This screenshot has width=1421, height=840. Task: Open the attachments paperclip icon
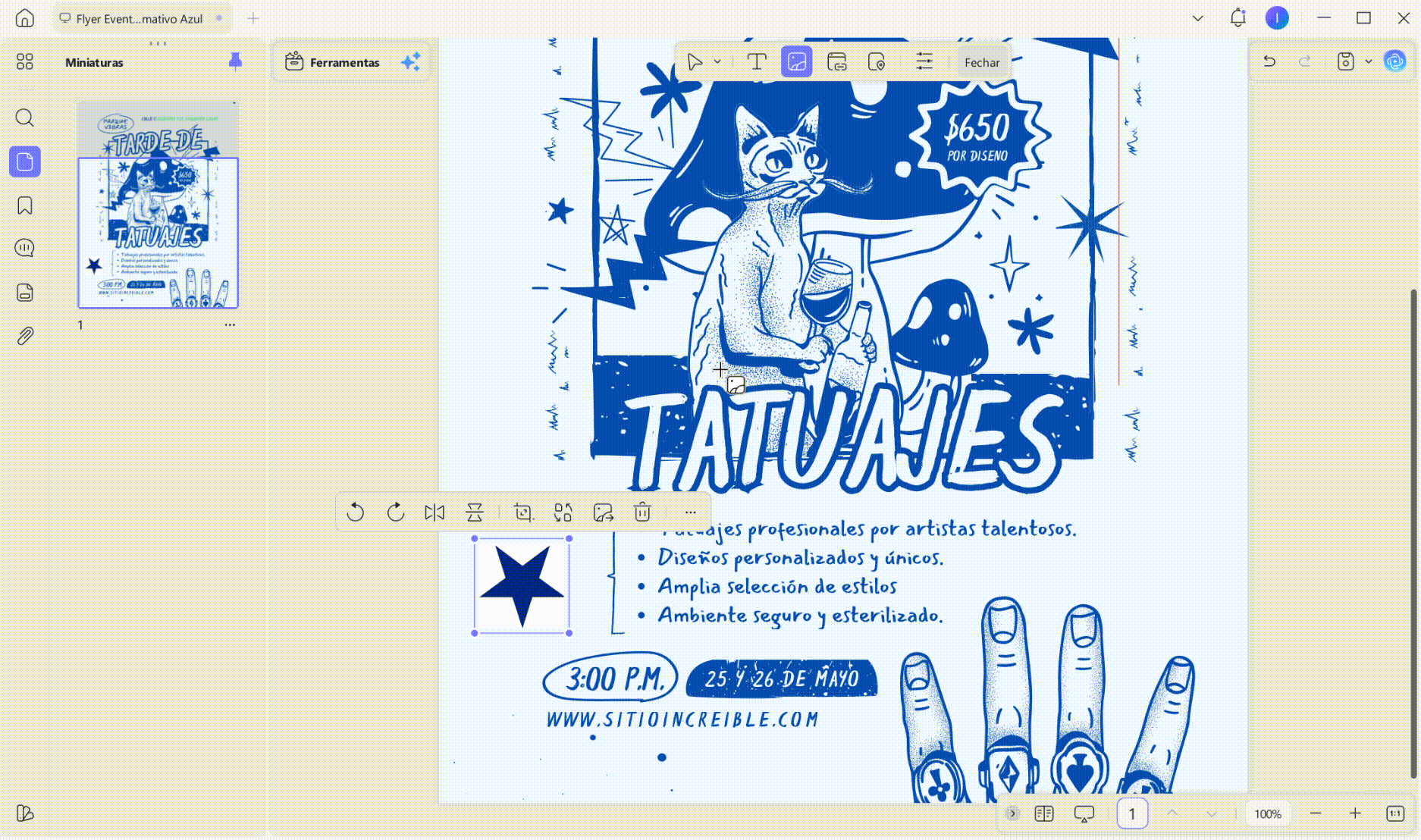click(x=25, y=336)
